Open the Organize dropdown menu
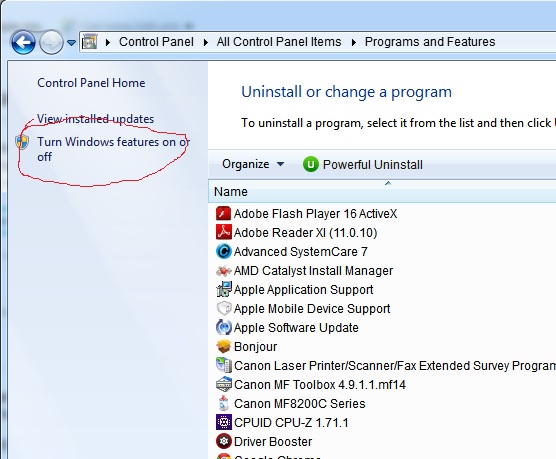This screenshot has height=459, width=556. pos(253,164)
